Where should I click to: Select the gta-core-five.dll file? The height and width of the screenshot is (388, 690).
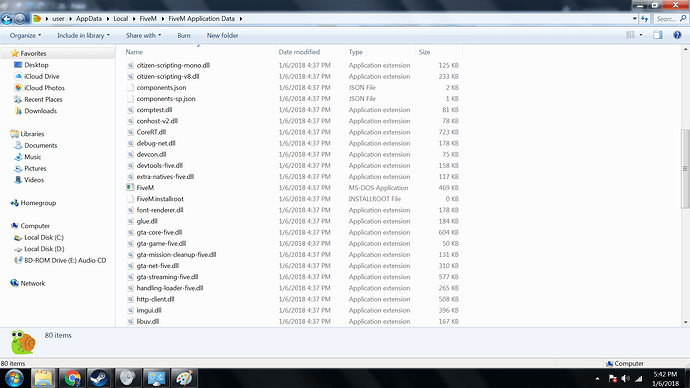pyautogui.click(x=159, y=232)
